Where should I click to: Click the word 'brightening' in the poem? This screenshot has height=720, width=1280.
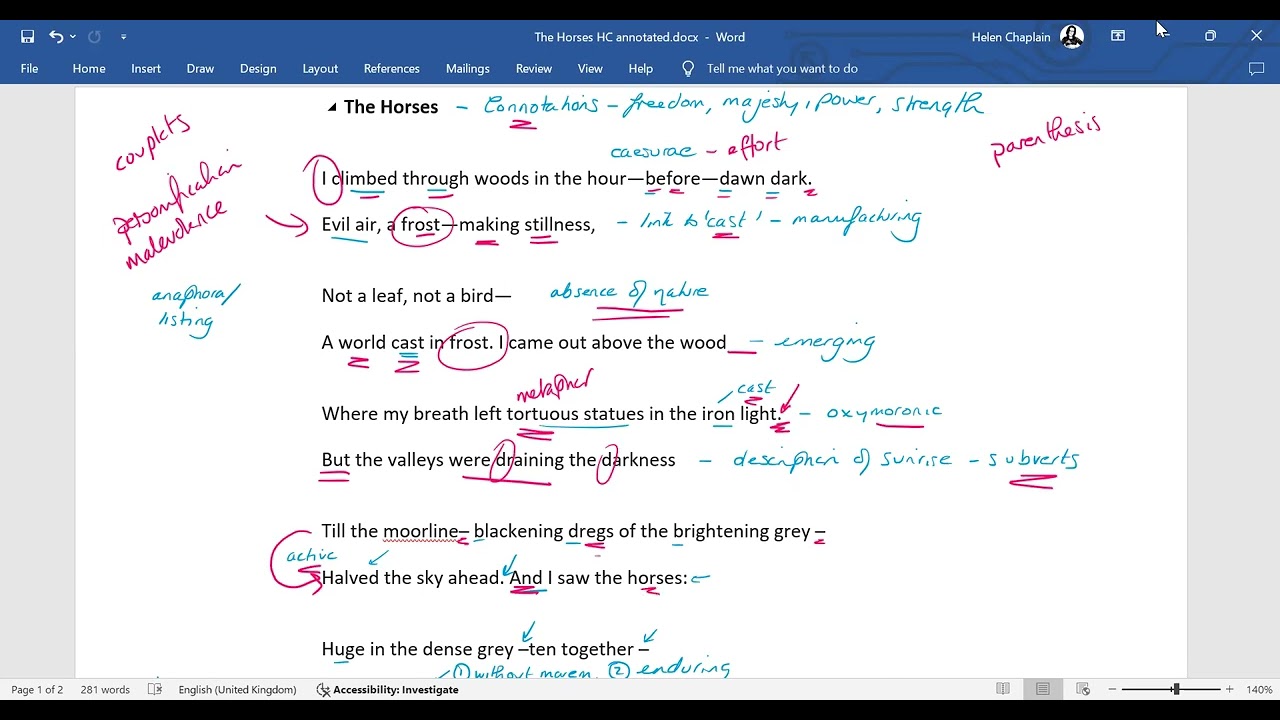721,531
